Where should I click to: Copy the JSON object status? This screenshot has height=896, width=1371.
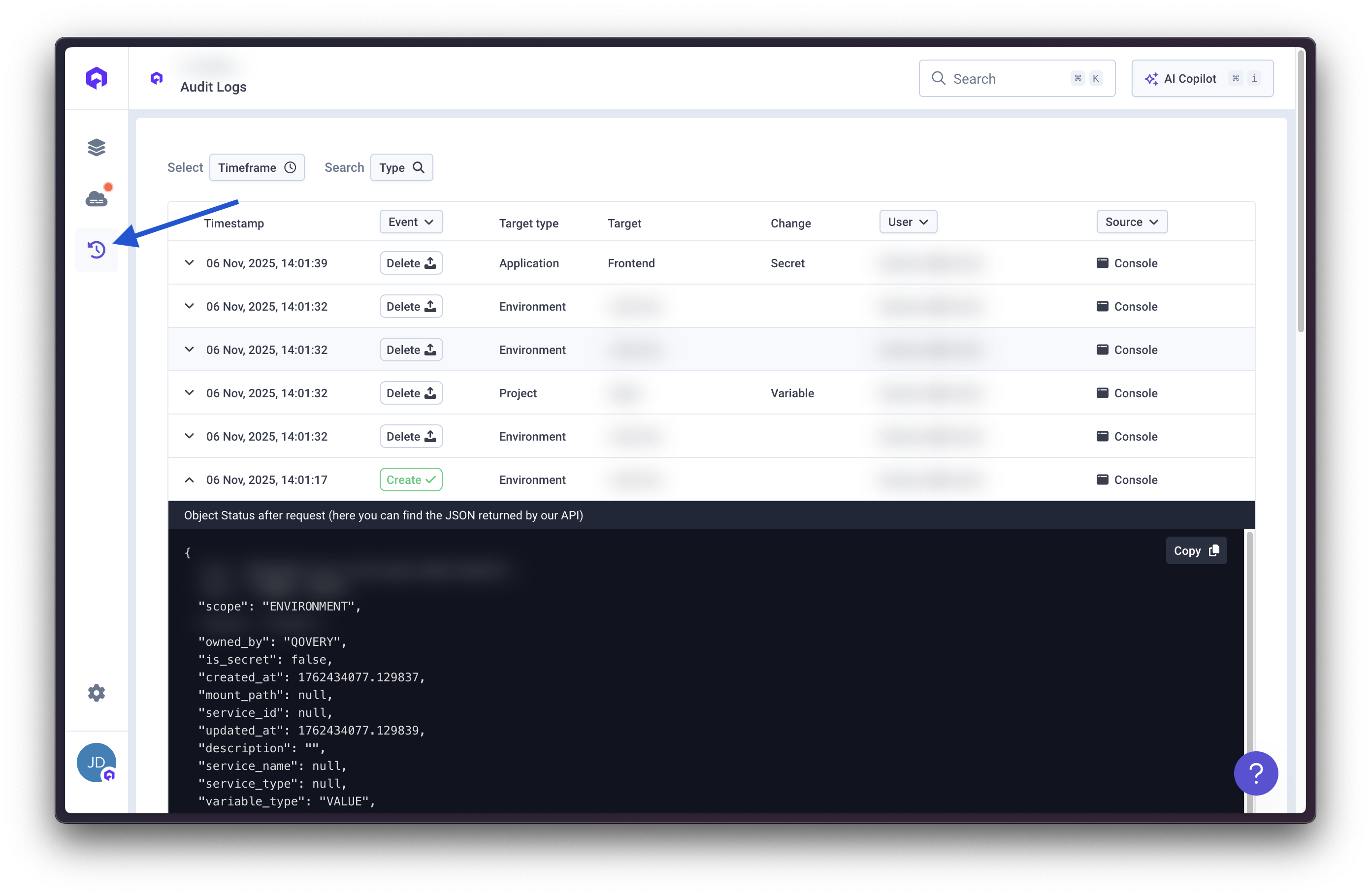[1196, 550]
